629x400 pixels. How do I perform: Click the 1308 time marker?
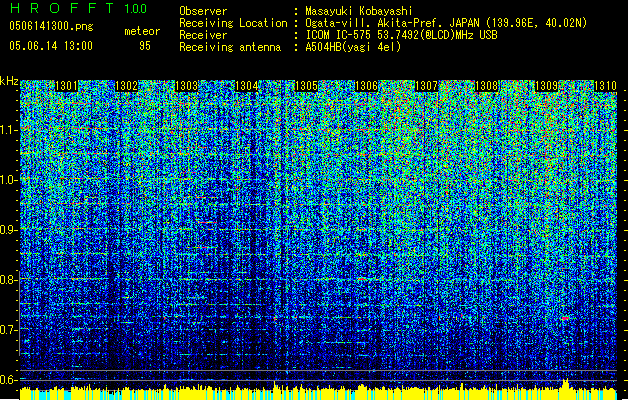click(x=487, y=87)
